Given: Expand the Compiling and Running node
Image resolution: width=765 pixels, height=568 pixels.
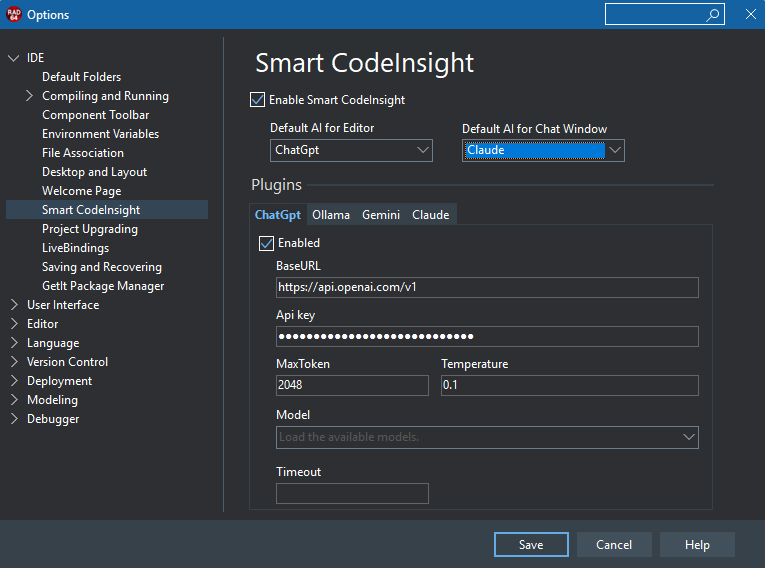Looking at the screenshot, I should pos(29,96).
